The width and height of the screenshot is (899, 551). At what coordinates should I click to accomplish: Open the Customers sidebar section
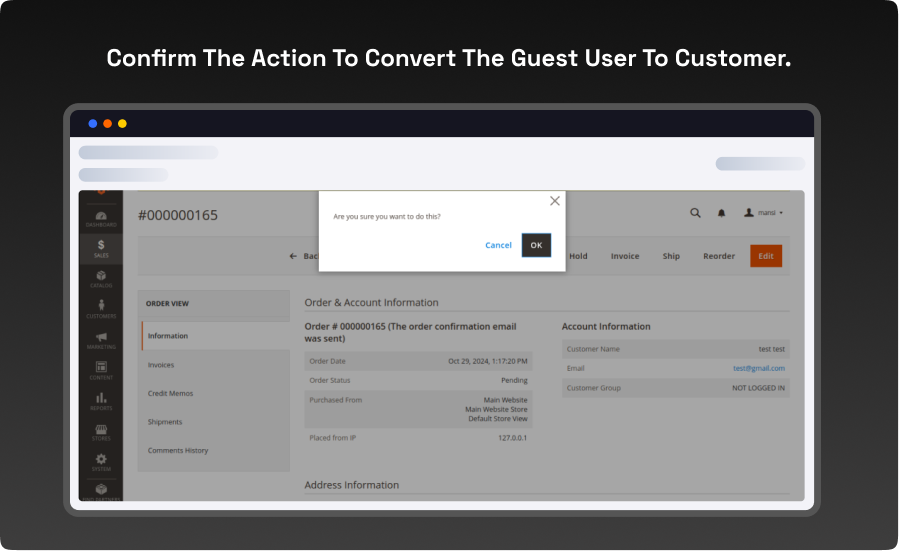point(101,309)
